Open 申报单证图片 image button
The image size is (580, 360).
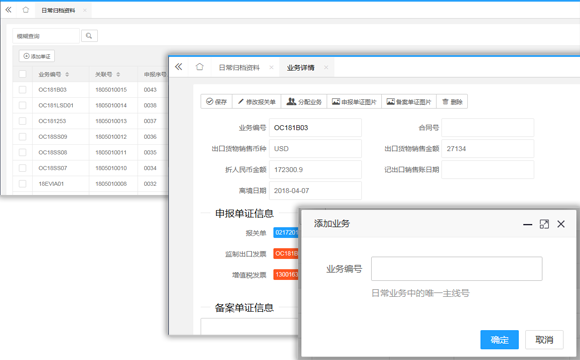354,102
